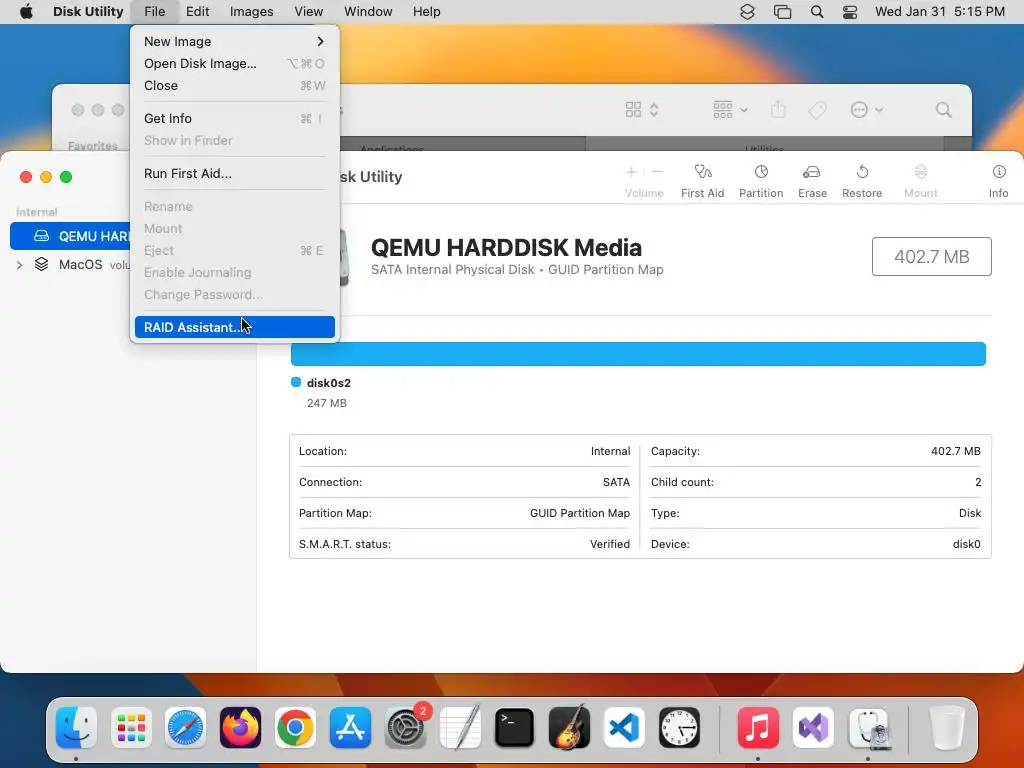Open the Disk Utility application menu
Screen dimensions: 1024x768
[88, 12]
